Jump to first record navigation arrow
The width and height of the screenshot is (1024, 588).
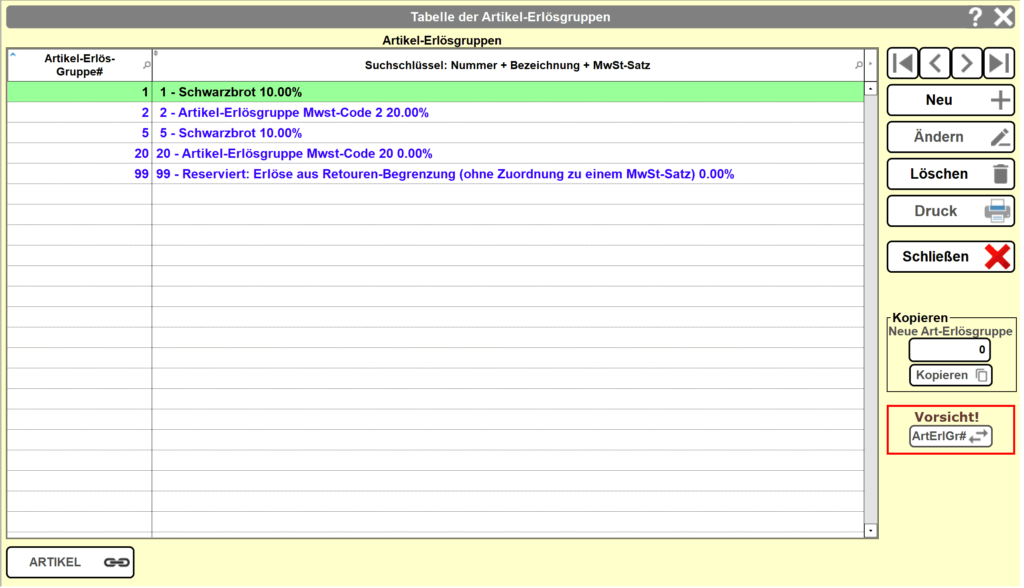coord(903,63)
